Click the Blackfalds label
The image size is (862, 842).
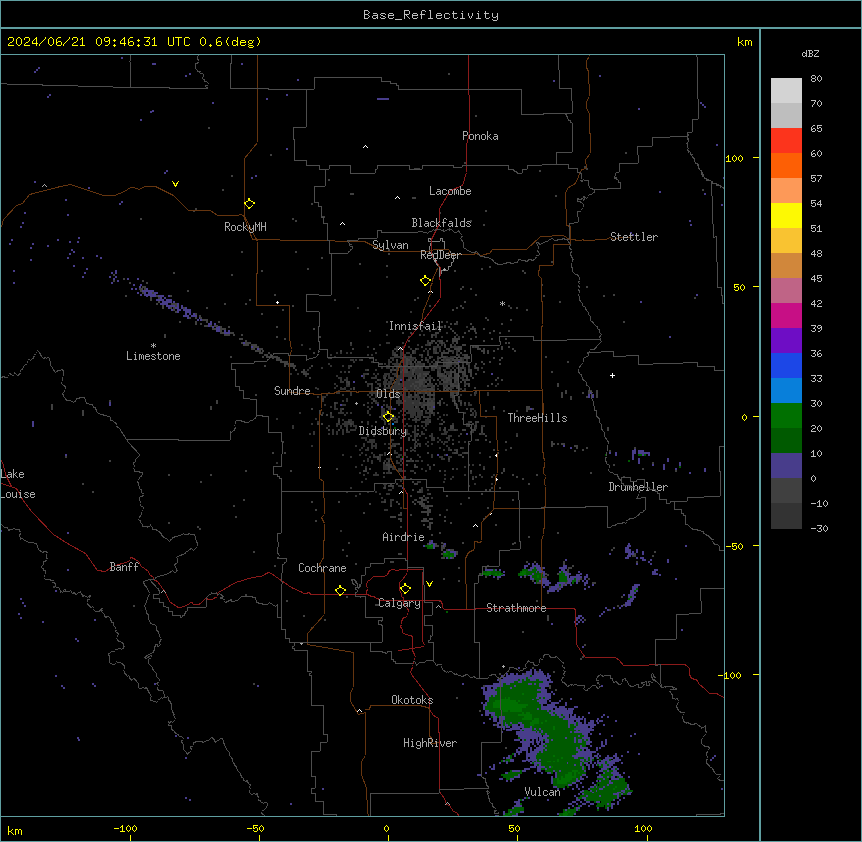coord(441,223)
